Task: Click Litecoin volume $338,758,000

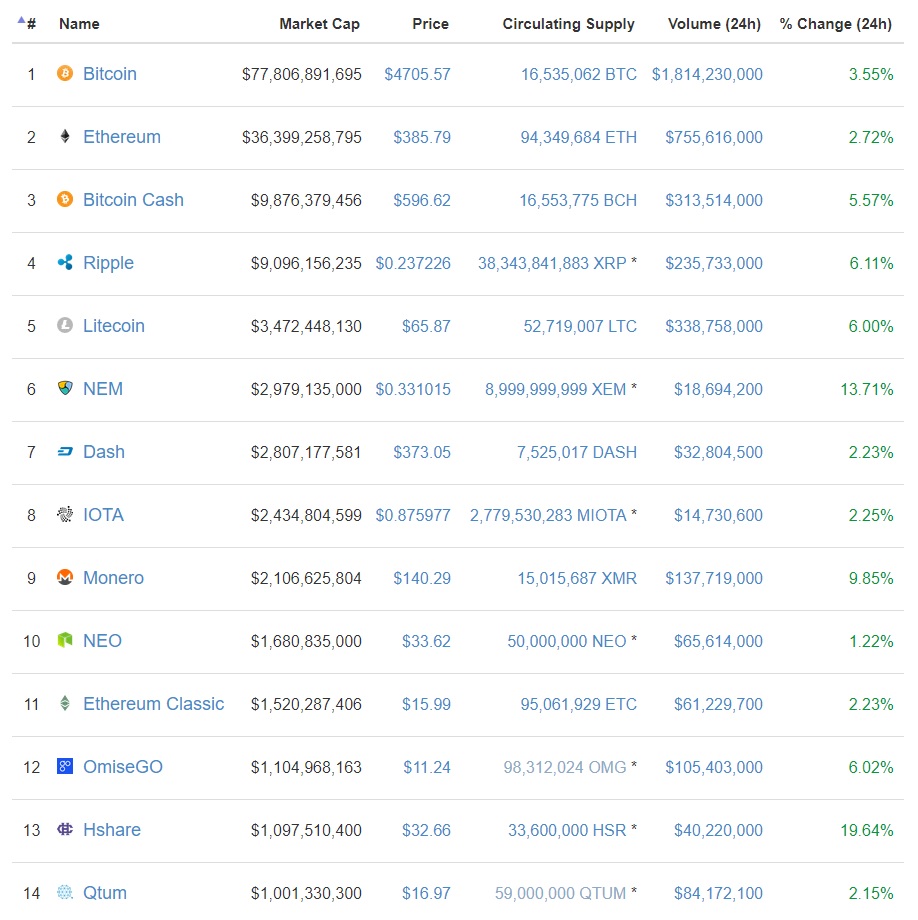Action: tap(713, 326)
